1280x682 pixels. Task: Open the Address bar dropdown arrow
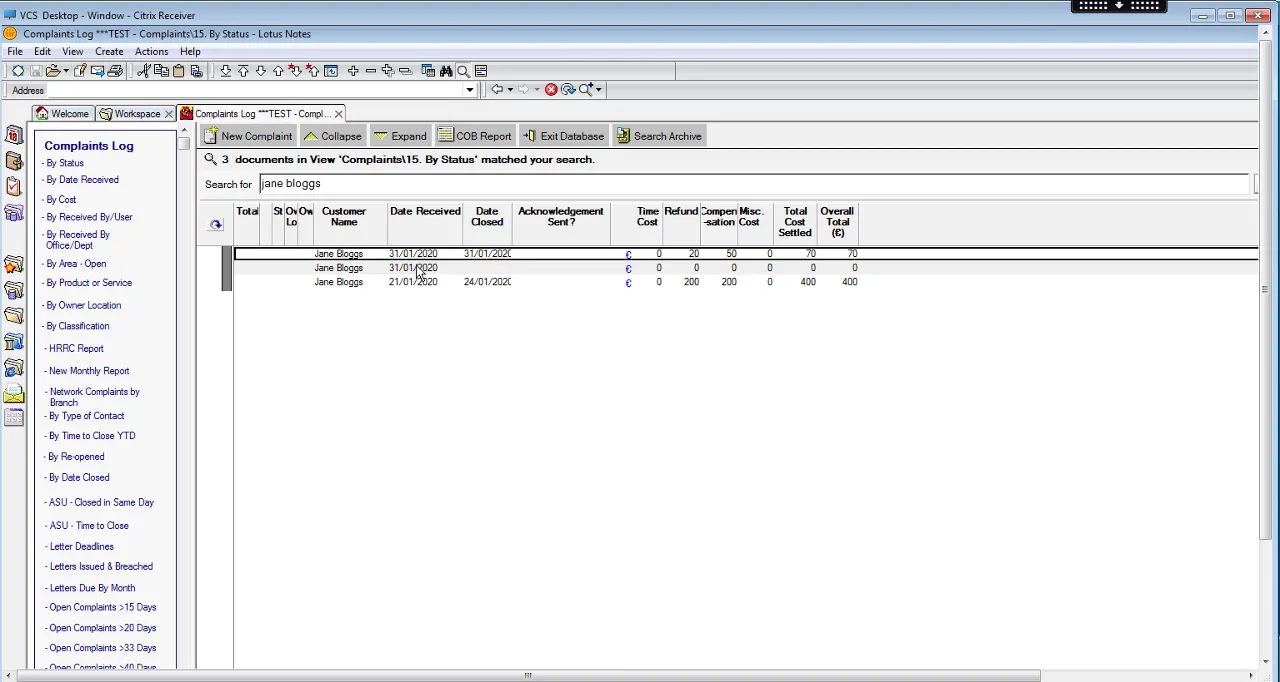(469, 90)
